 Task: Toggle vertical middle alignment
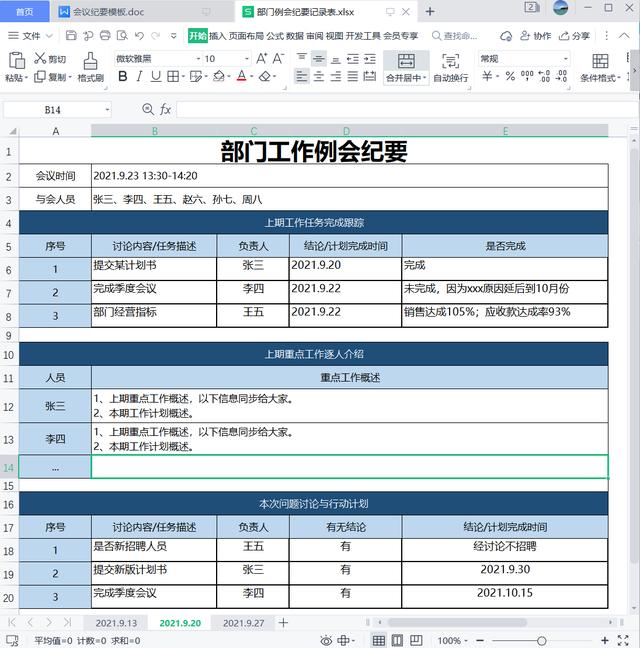[319, 59]
